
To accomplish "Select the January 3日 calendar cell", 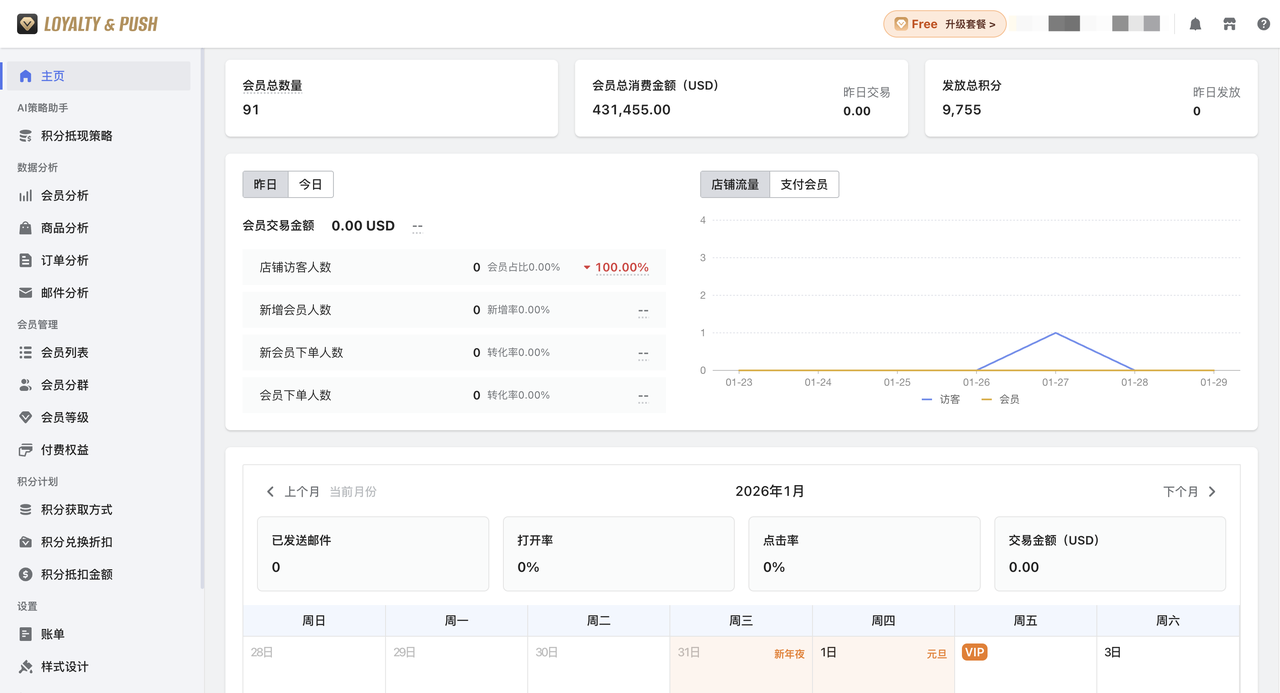I will coord(1168,660).
